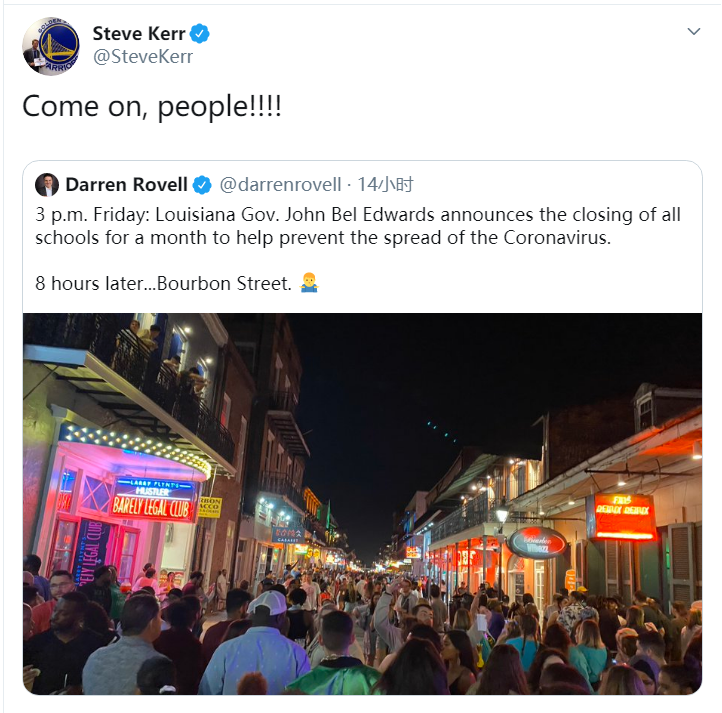The width and height of the screenshot is (722, 713).
Task: Visit the @SteveKerr handle
Action: 143,57
